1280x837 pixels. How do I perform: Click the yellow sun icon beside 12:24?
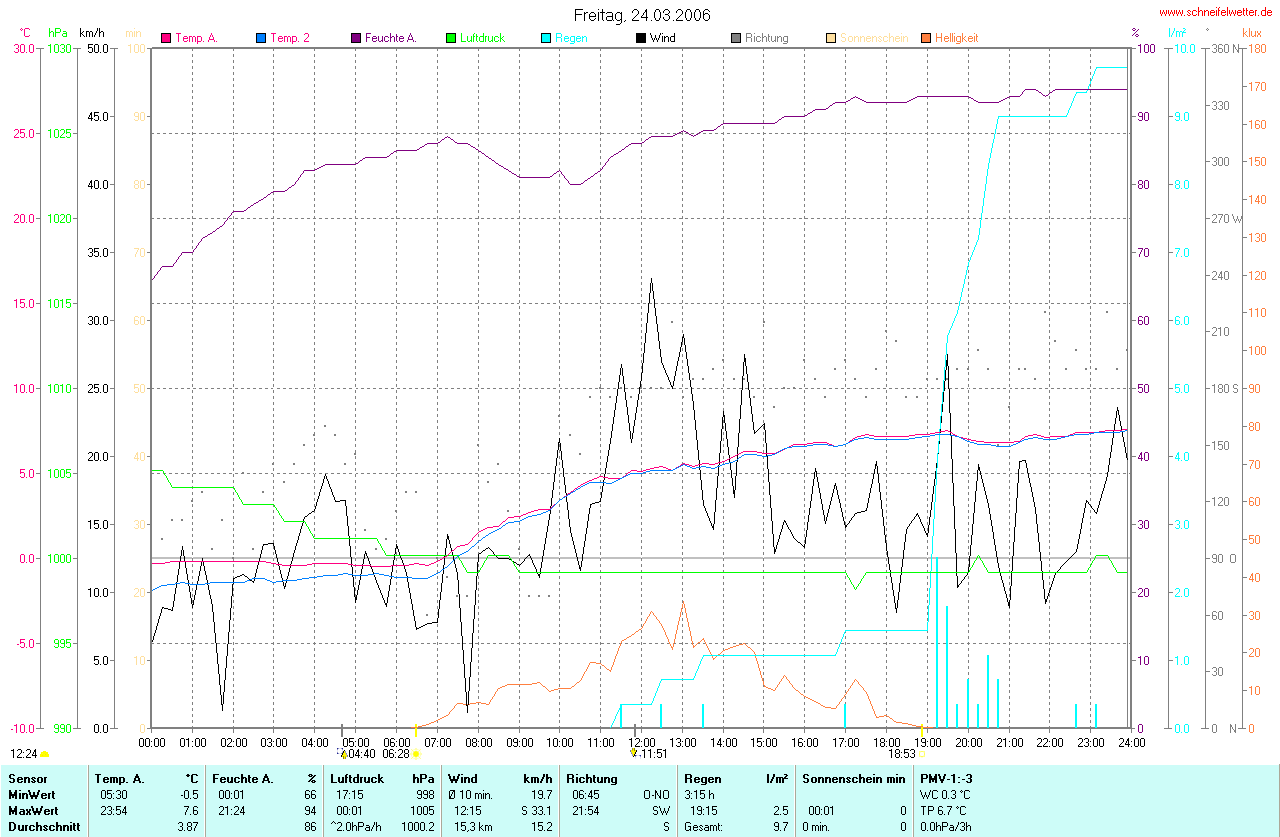click(44, 754)
